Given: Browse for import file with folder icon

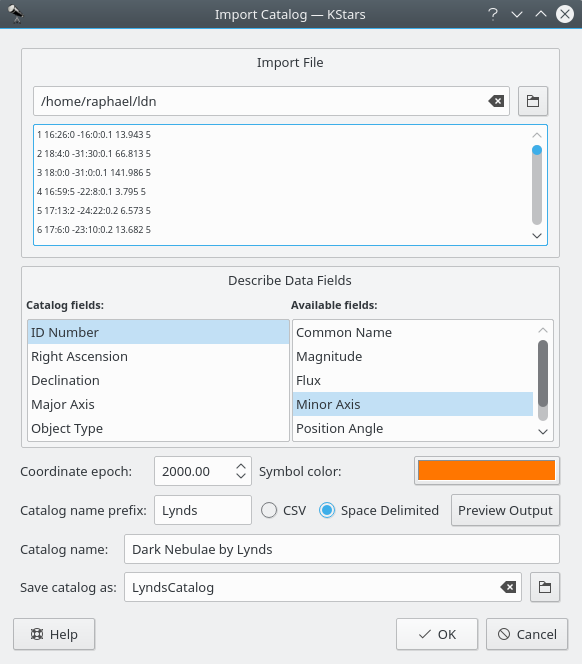Looking at the screenshot, I should click(533, 101).
